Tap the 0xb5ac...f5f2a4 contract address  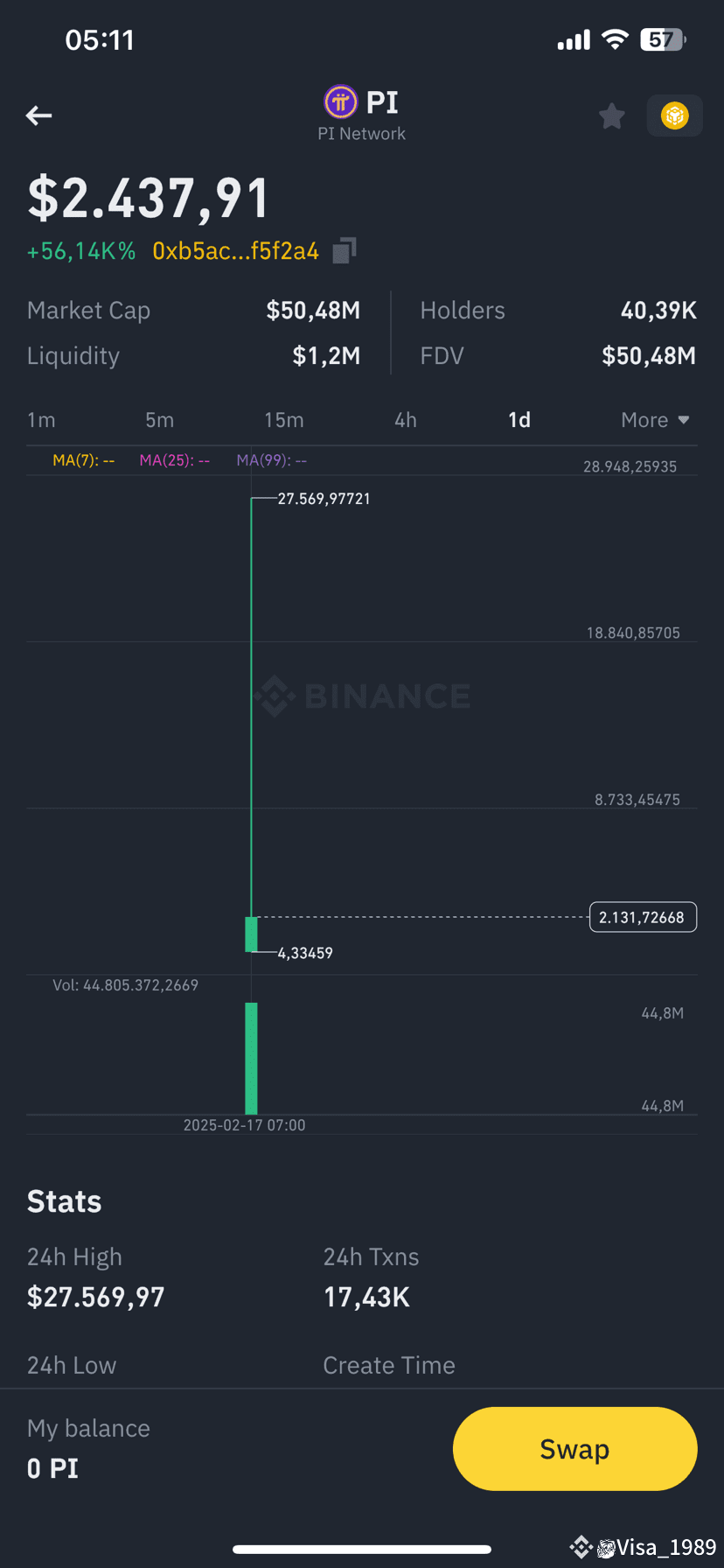[235, 251]
